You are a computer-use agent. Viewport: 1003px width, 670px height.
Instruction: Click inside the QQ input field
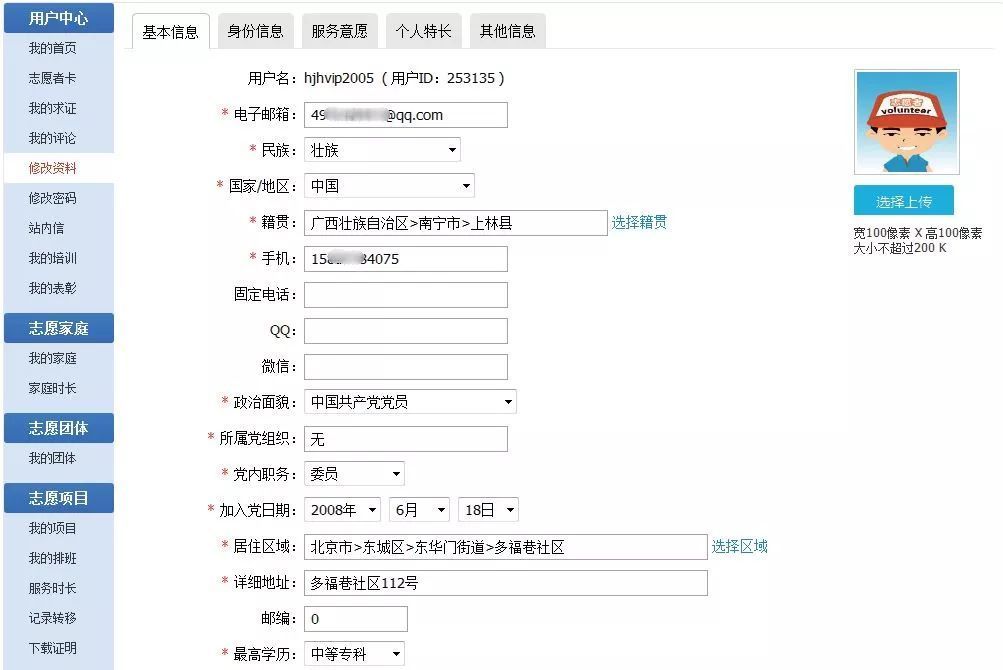click(405, 330)
